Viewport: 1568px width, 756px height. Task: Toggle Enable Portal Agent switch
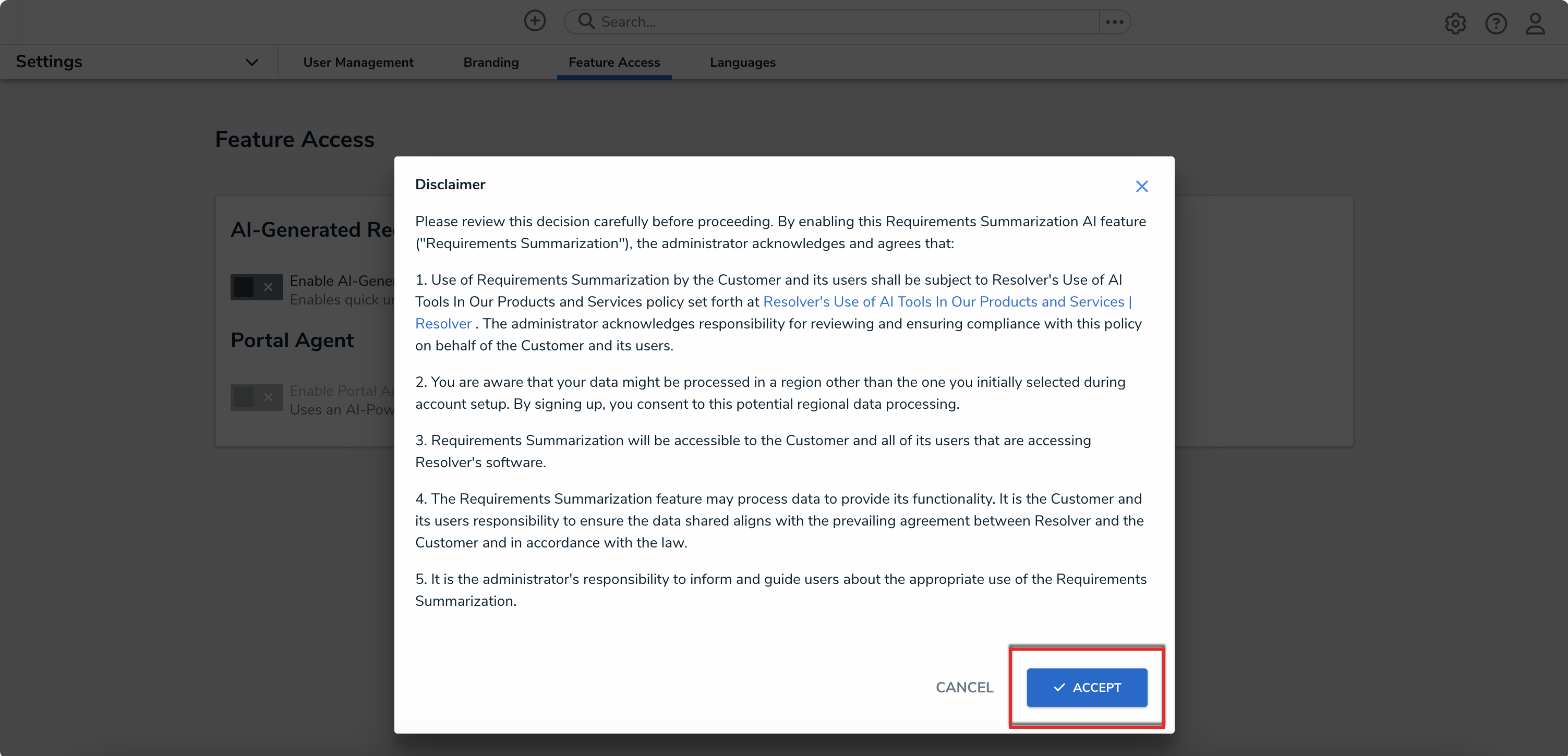pos(256,397)
